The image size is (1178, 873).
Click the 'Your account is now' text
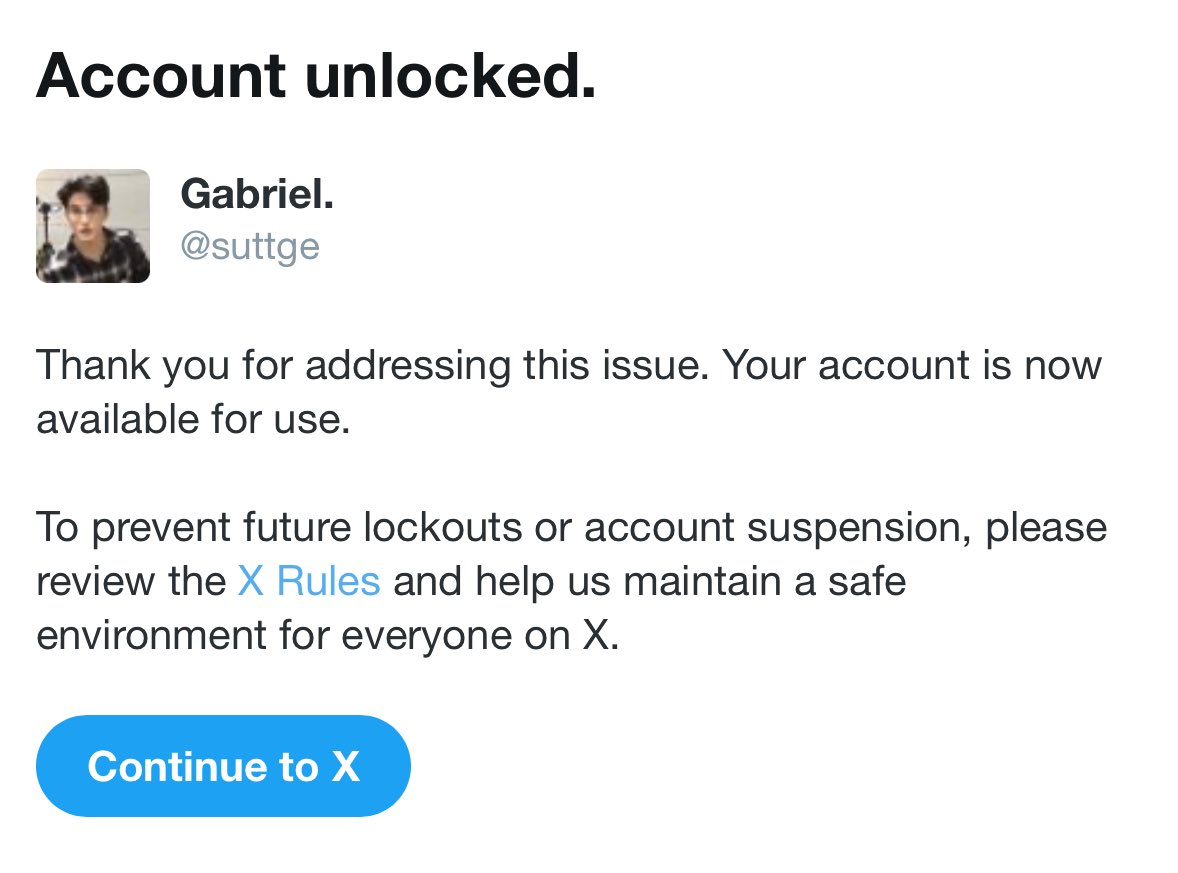pyautogui.click(x=912, y=366)
